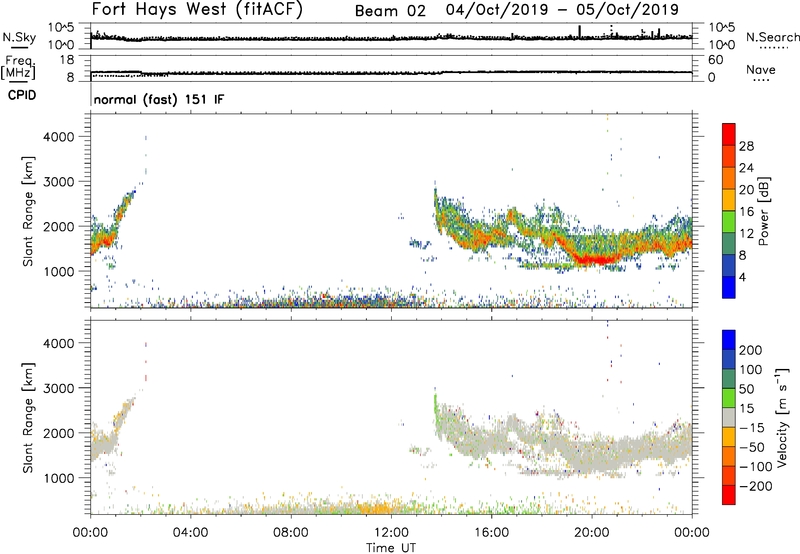Click the '08:00' time axis tick label

point(291,533)
